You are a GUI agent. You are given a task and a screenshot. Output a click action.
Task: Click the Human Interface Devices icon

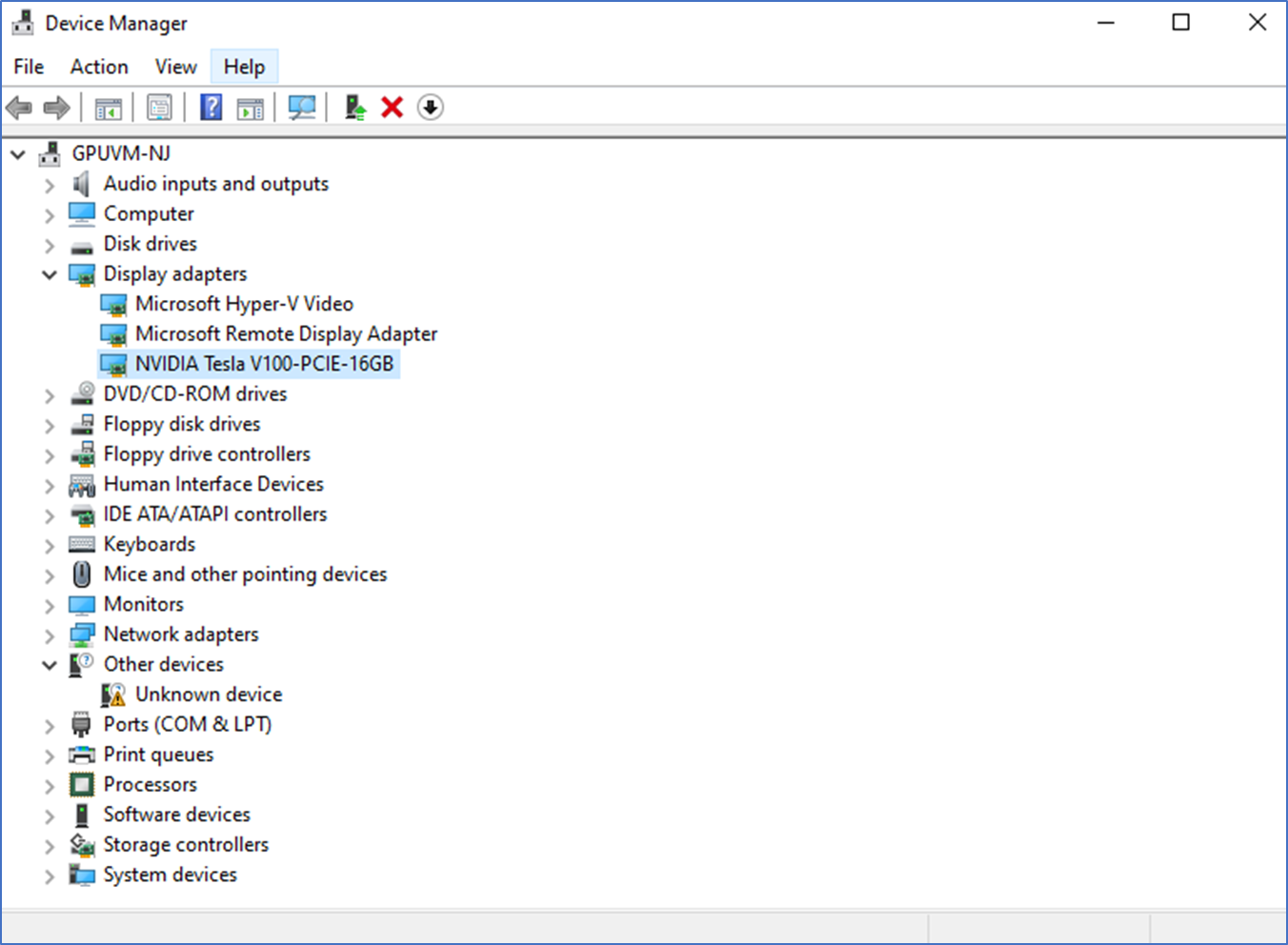[x=82, y=485]
